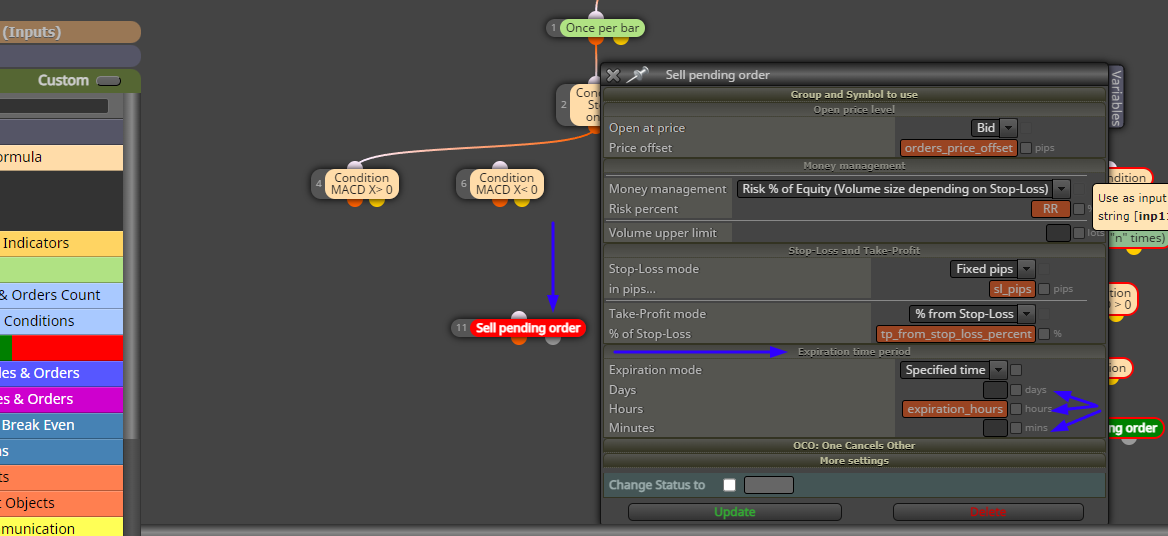This screenshot has width=1168, height=536.
Task: Click the sl_pips field
Action: [x=1012, y=289]
